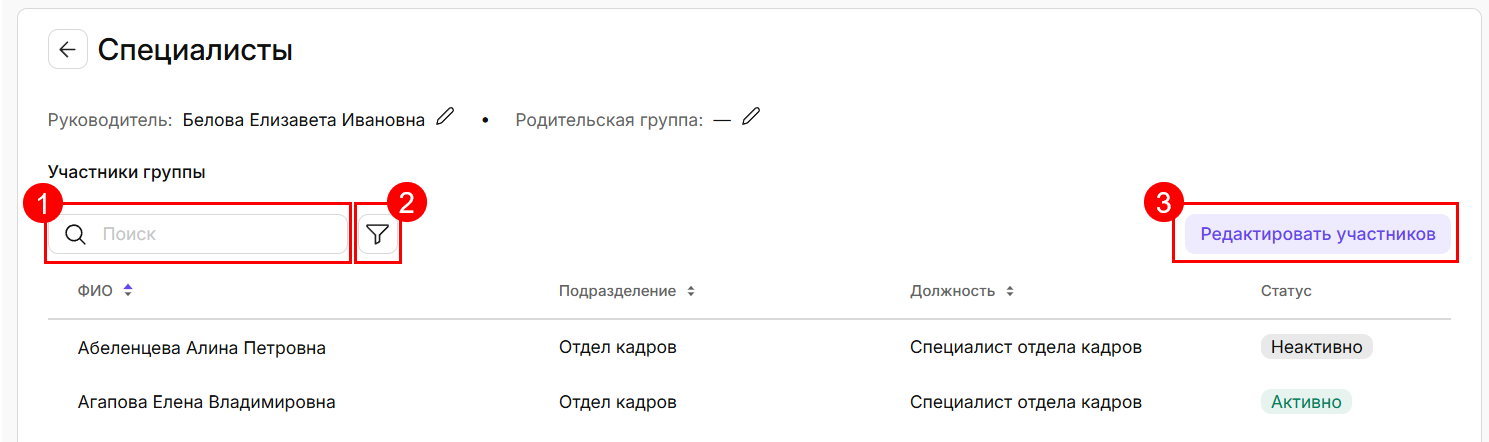
Task: Go back using the arrow button
Action: [x=67, y=50]
